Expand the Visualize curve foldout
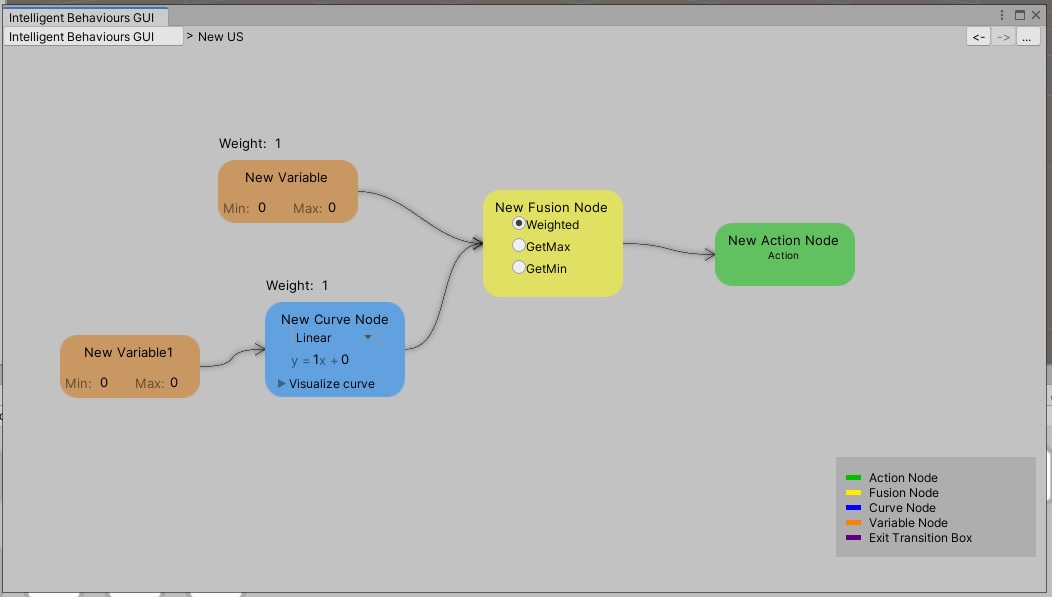Viewport: 1052px width, 597px height. [x=282, y=383]
